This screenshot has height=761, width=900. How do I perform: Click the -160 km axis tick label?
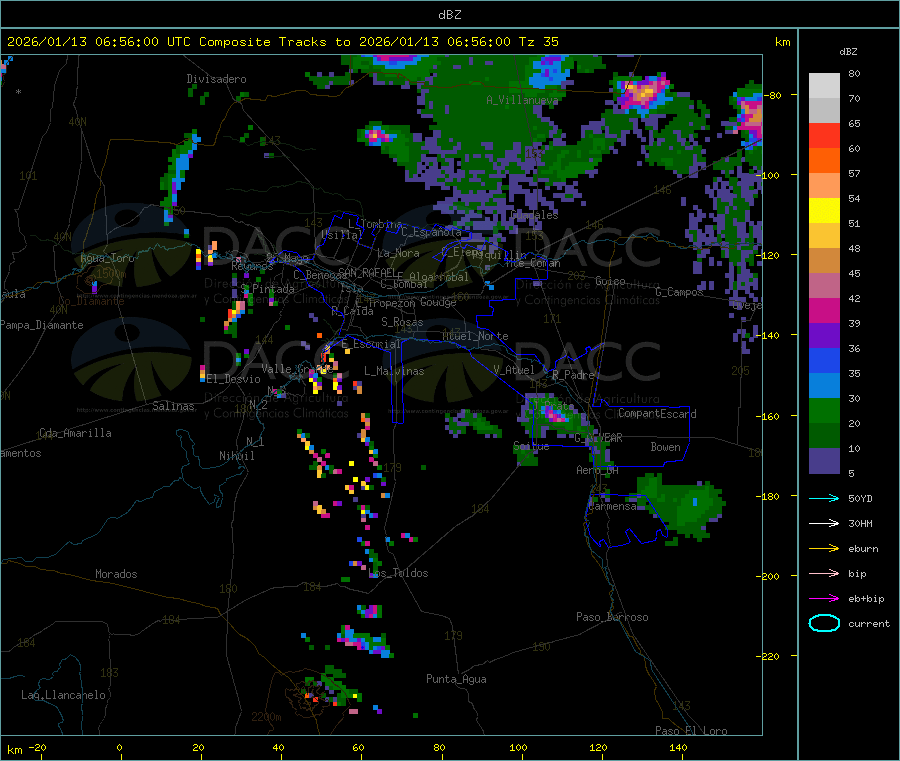[x=769, y=416]
